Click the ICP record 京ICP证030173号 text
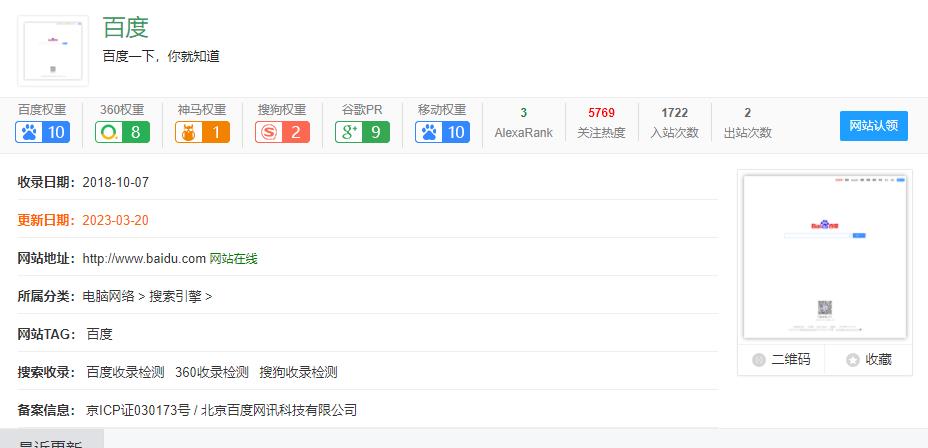This screenshot has width=928, height=448. [138, 410]
